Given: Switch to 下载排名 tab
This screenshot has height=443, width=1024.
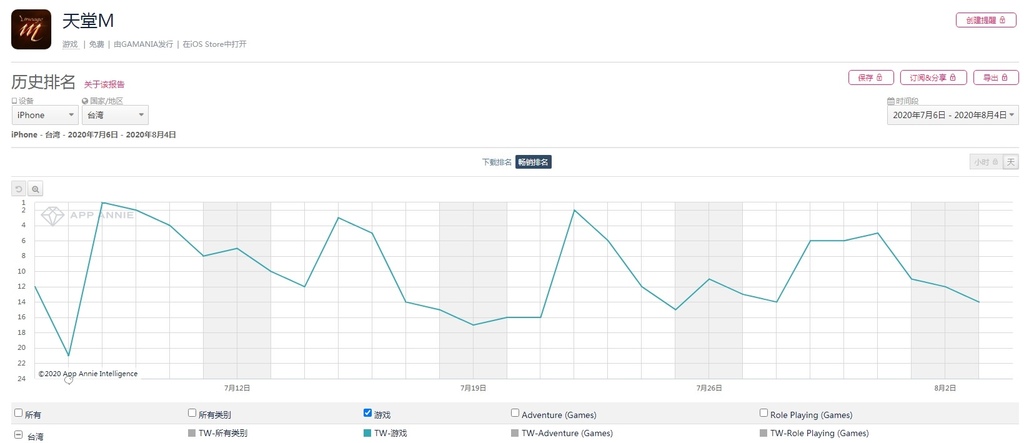Looking at the screenshot, I should click(496, 162).
